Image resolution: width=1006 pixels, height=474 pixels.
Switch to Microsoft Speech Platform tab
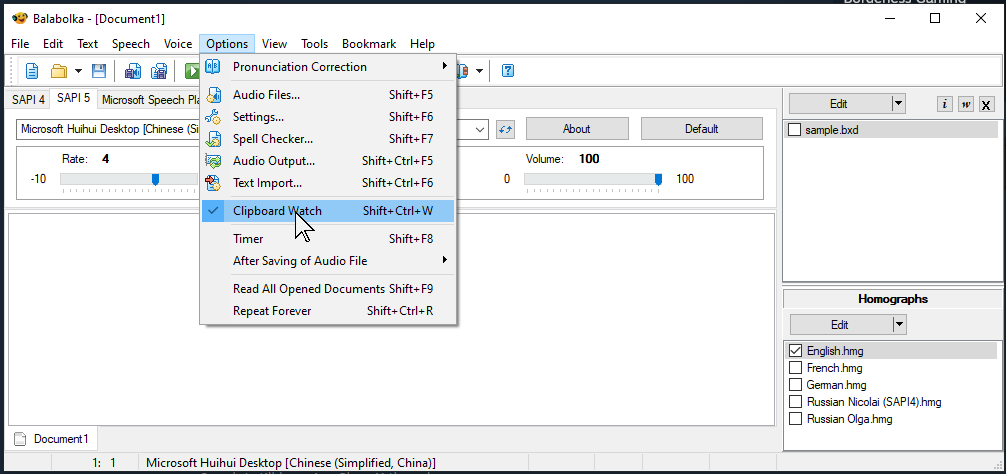click(x=151, y=99)
